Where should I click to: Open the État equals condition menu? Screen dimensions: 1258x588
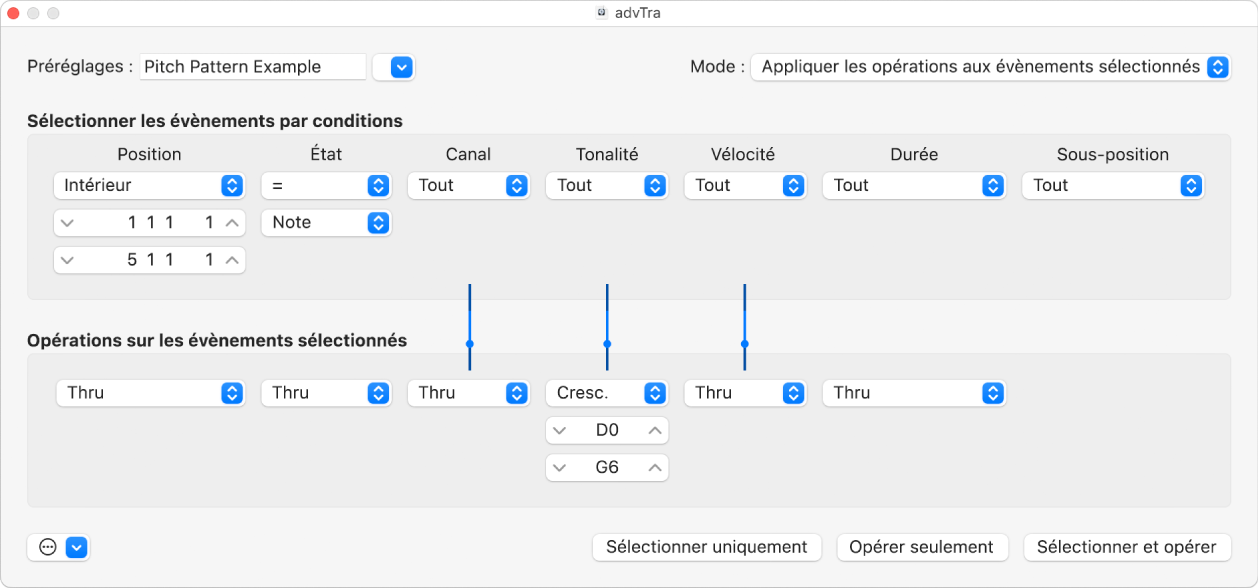325,185
